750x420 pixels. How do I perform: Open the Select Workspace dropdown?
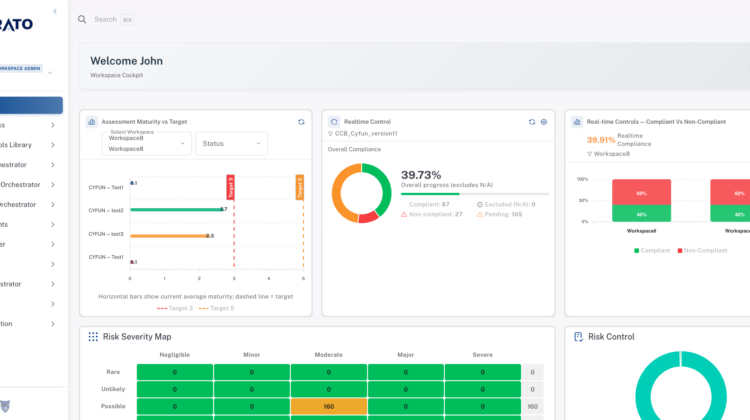tap(146, 144)
